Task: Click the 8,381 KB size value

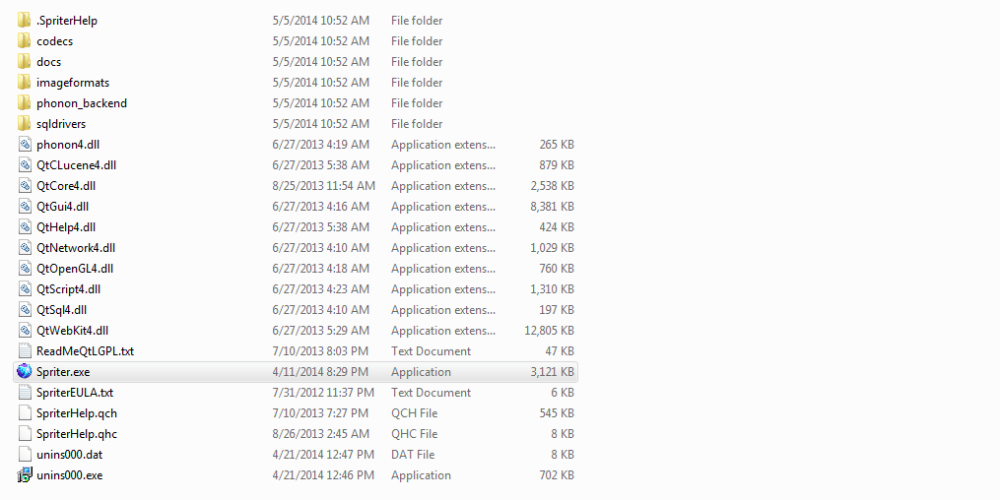Action: [552, 207]
